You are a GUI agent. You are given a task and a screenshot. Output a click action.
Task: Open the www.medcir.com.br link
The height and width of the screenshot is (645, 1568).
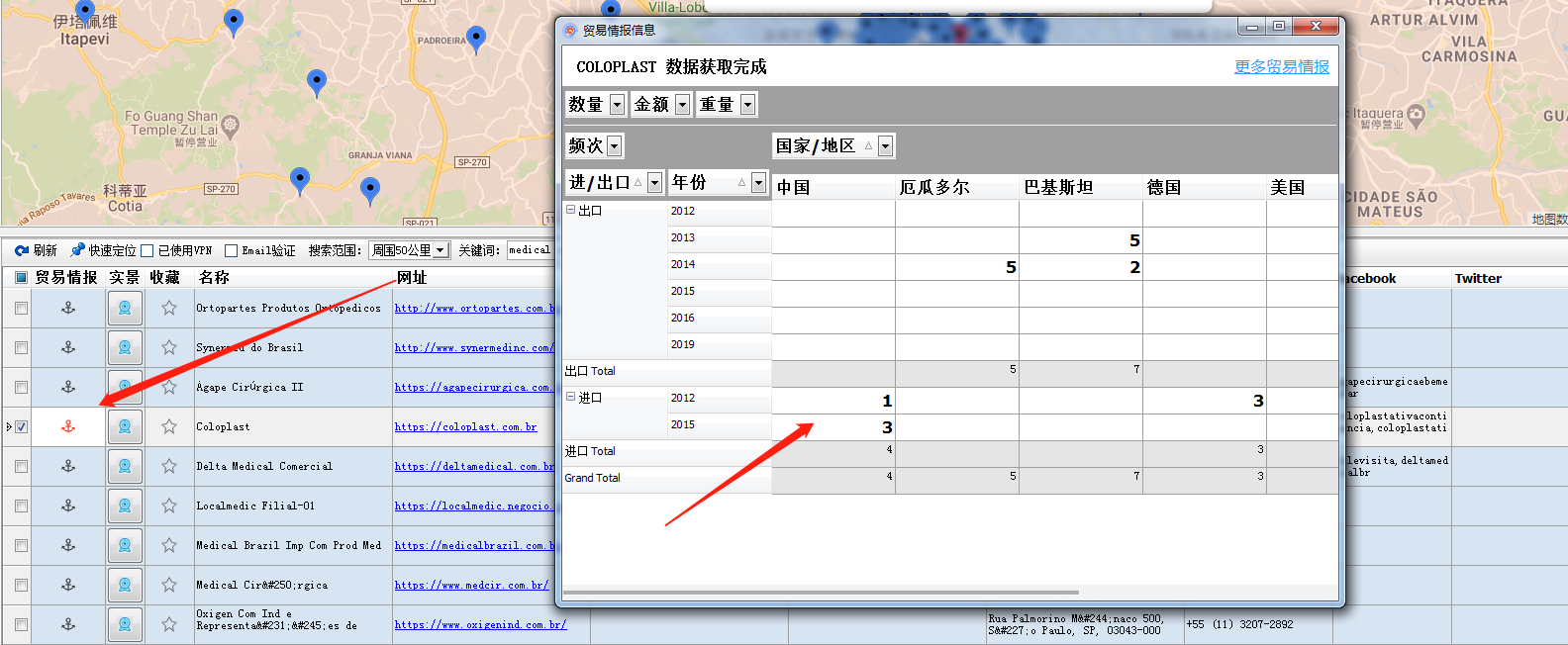point(471,585)
